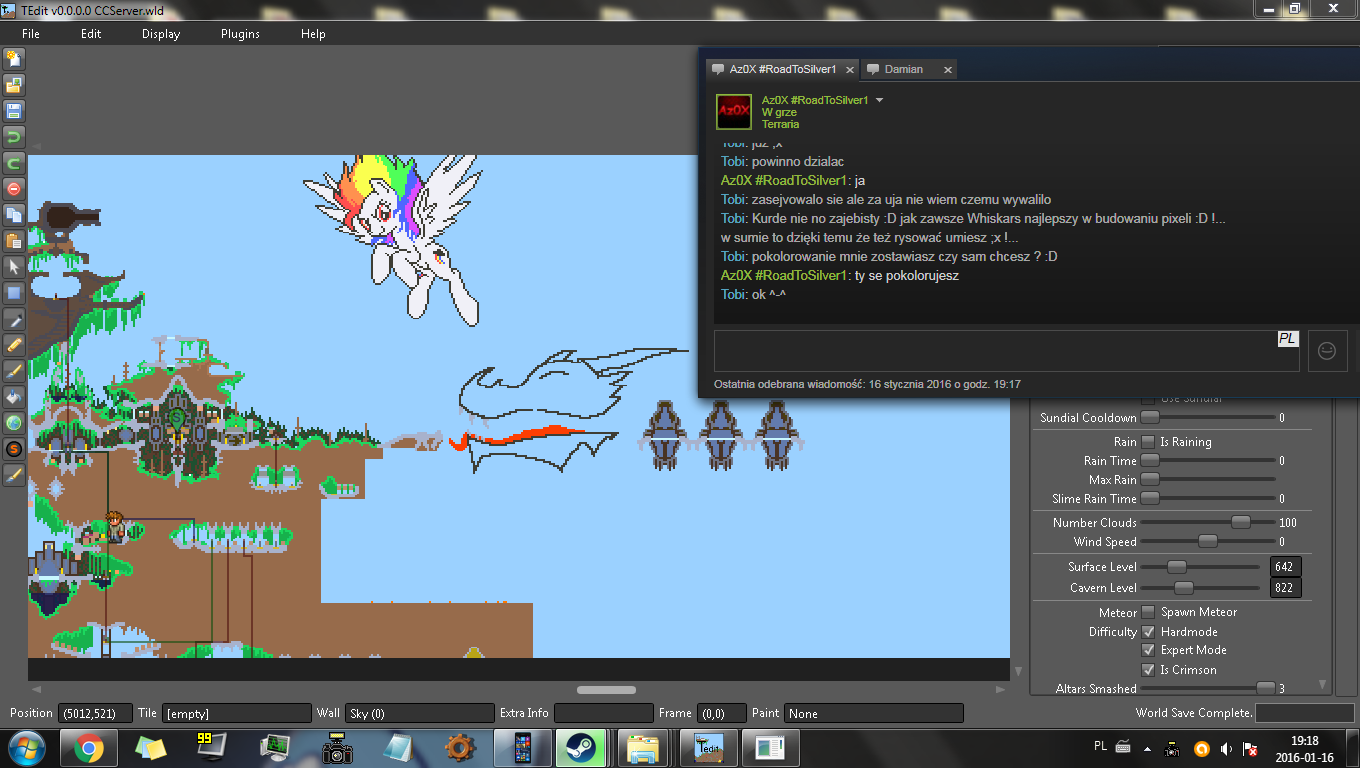The width and height of the screenshot is (1360, 768).
Task: Click the Surface Level value field 642
Action: [x=1286, y=567]
